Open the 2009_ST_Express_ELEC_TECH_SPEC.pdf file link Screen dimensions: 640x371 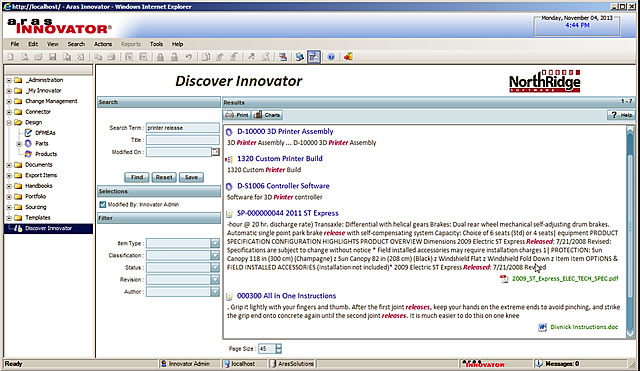[565, 279]
